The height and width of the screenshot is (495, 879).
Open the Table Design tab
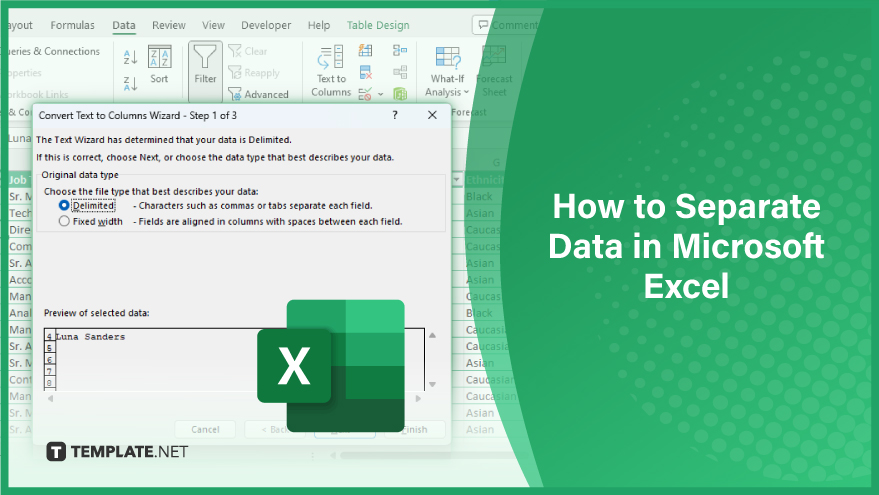click(378, 25)
